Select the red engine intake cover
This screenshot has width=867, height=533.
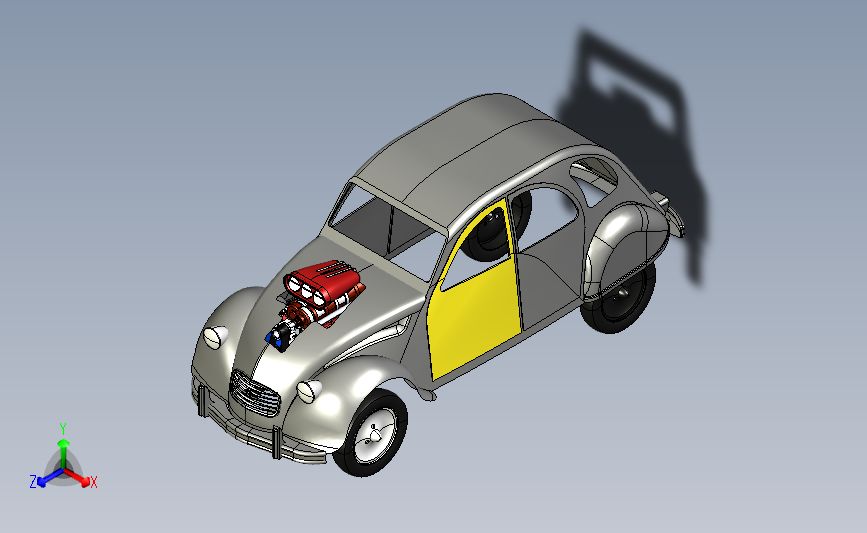322,281
